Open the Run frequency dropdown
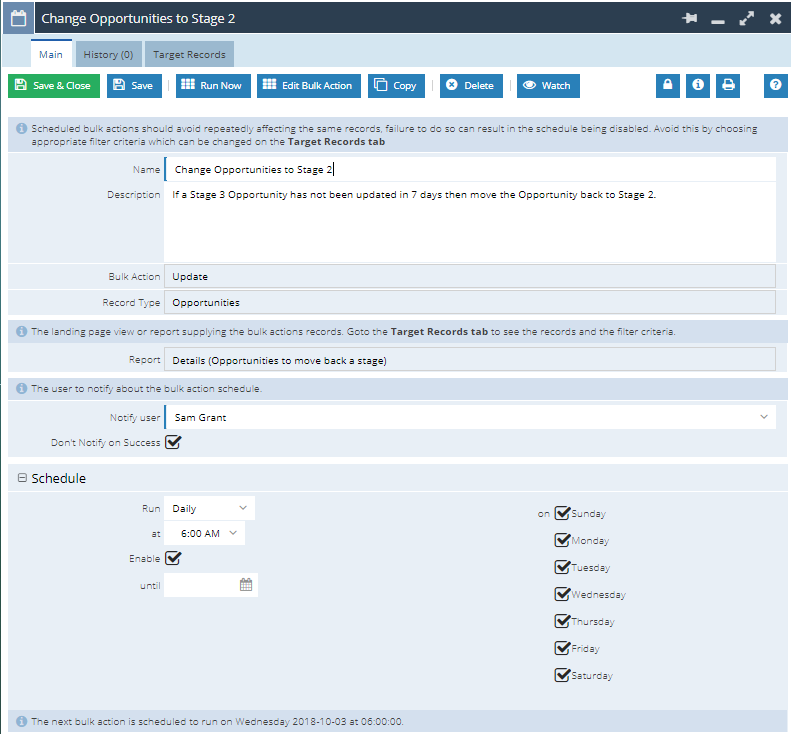791x734 pixels. coord(209,508)
